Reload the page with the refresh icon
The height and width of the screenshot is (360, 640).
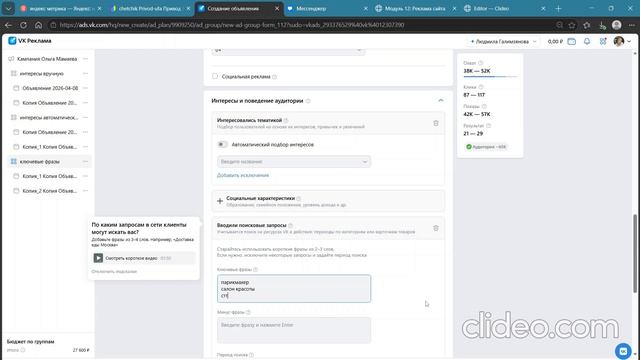coord(23,25)
